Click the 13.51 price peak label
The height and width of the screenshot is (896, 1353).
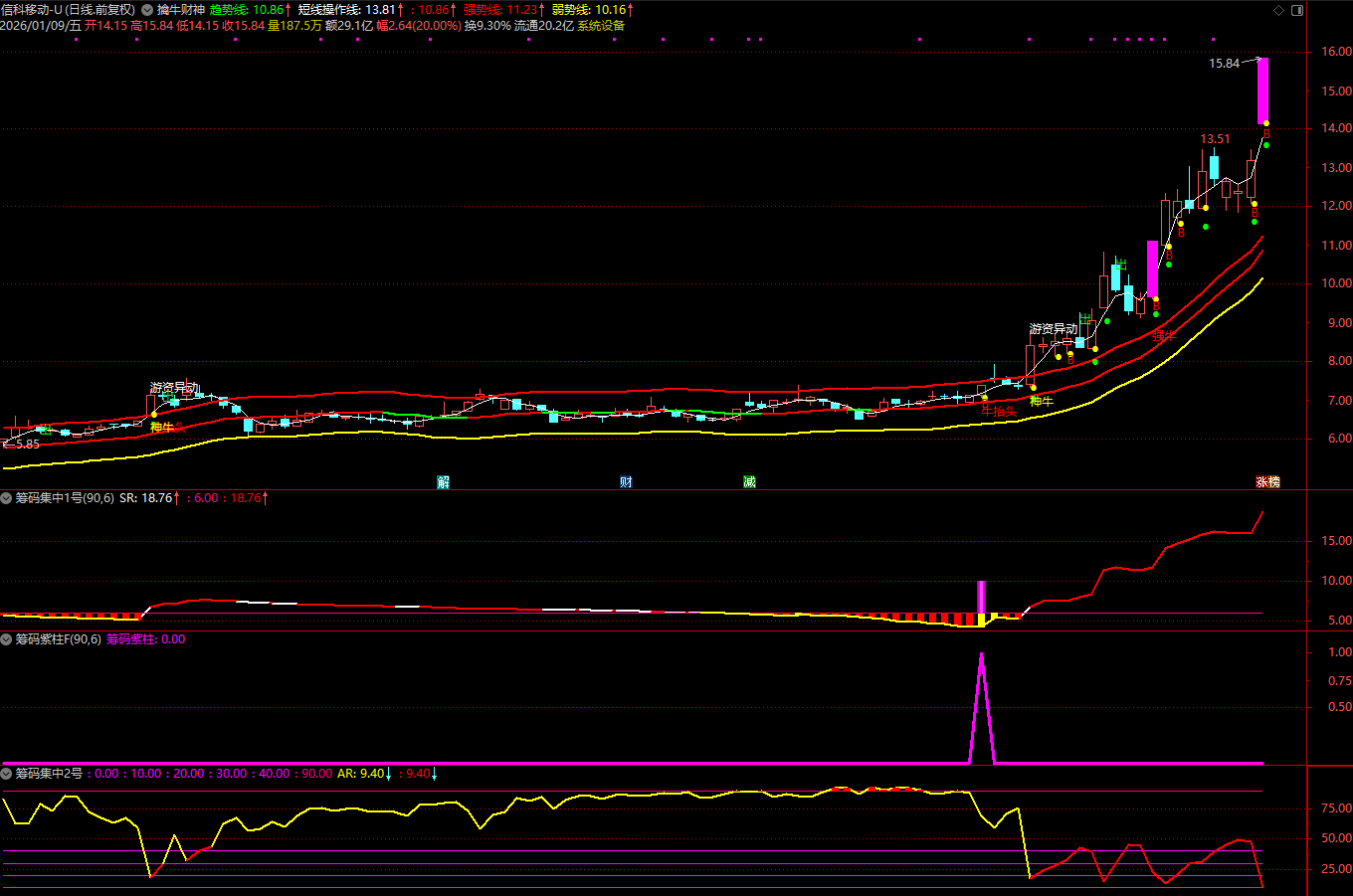pyautogui.click(x=1215, y=139)
